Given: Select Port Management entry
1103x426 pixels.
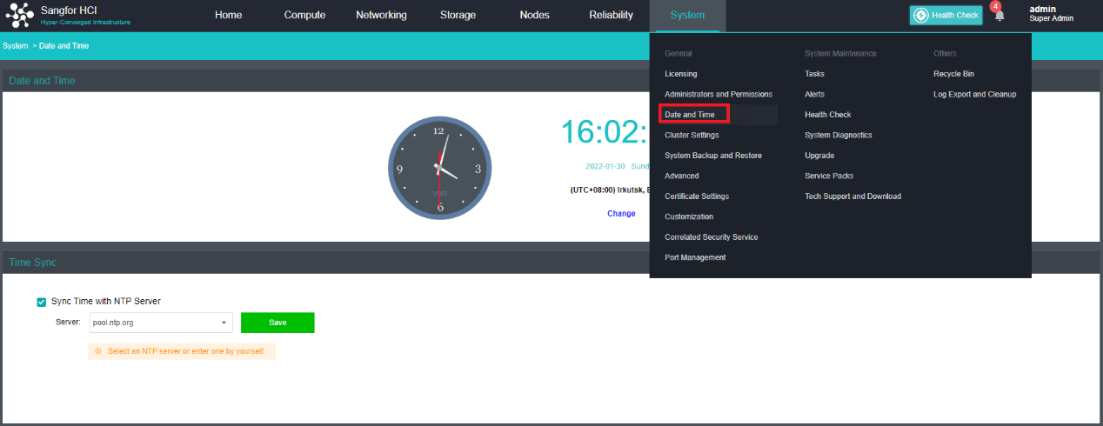Looking at the screenshot, I should (x=695, y=257).
